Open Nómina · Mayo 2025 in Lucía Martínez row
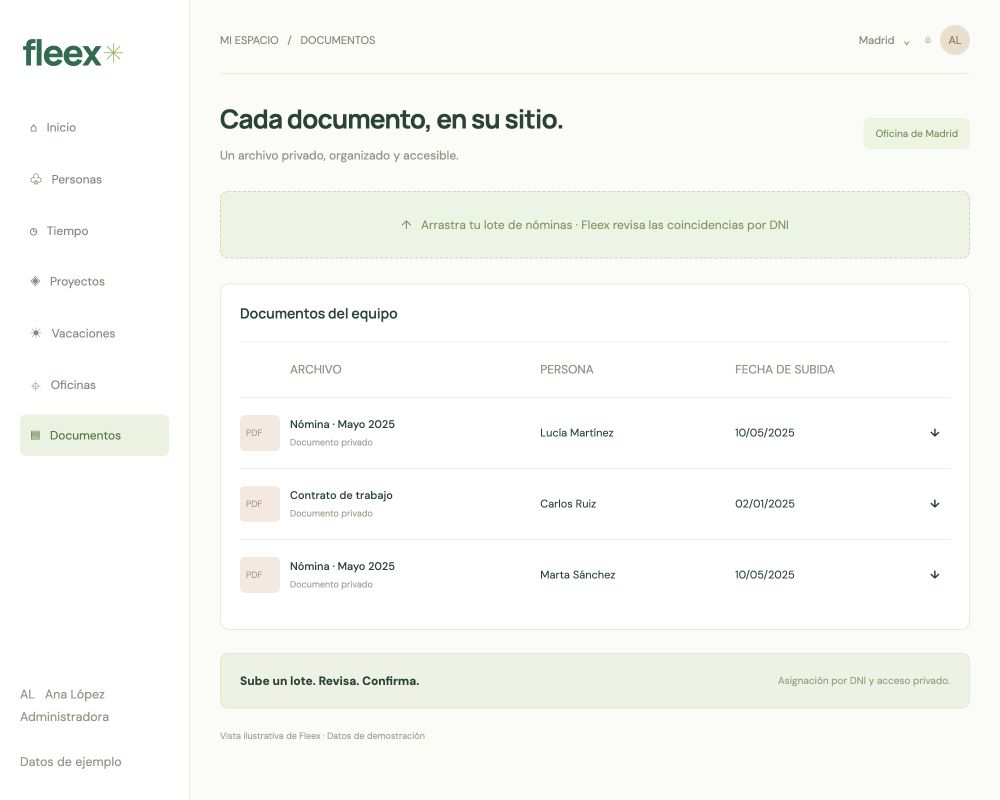Image resolution: width=1000 pixels, height=800 pixels. pyautogui.click(x=342, y=424)
